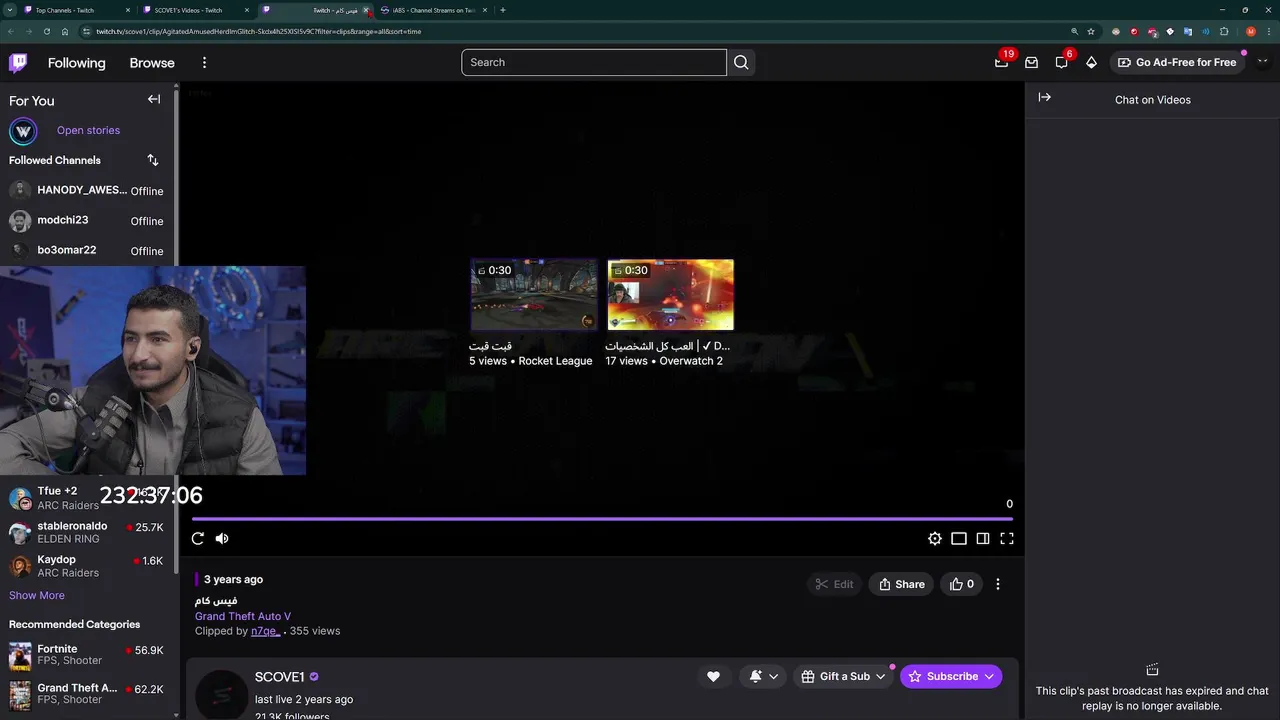1280x720 pixels.
Task: Open browser extensions puzzle icon
Action: tap(1224, 31)
